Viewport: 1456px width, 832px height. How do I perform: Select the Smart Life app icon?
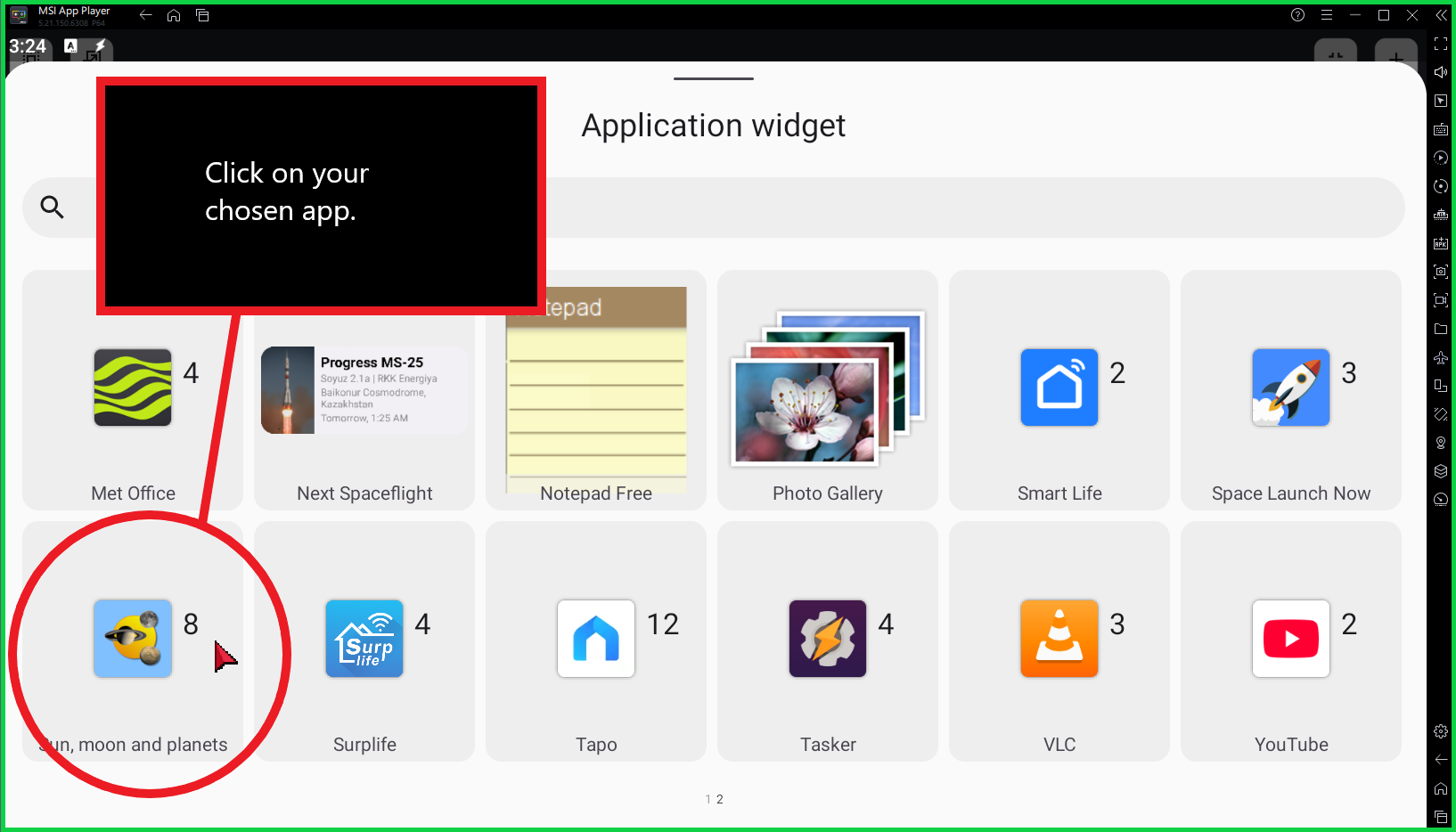tap(1059, 387)
